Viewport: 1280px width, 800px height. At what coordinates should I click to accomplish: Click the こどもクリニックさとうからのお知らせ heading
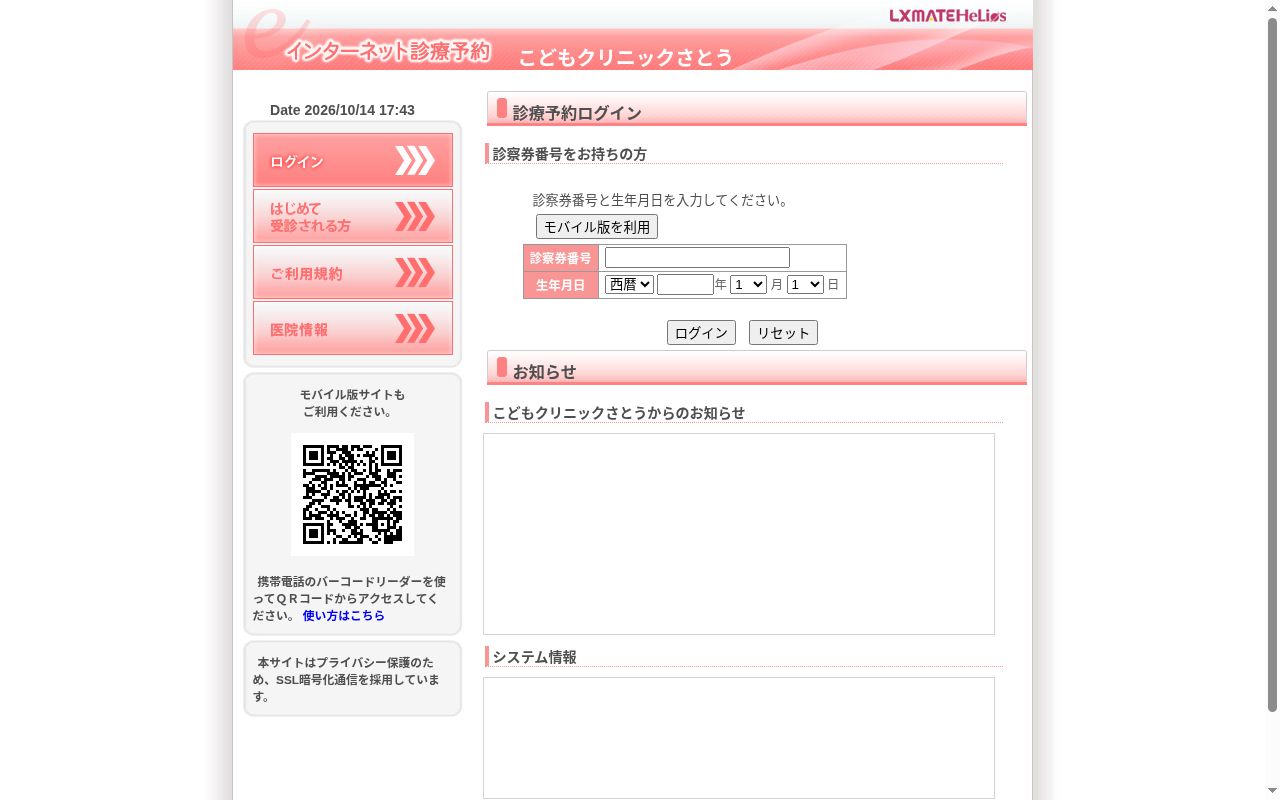click(x=619, y=413)
